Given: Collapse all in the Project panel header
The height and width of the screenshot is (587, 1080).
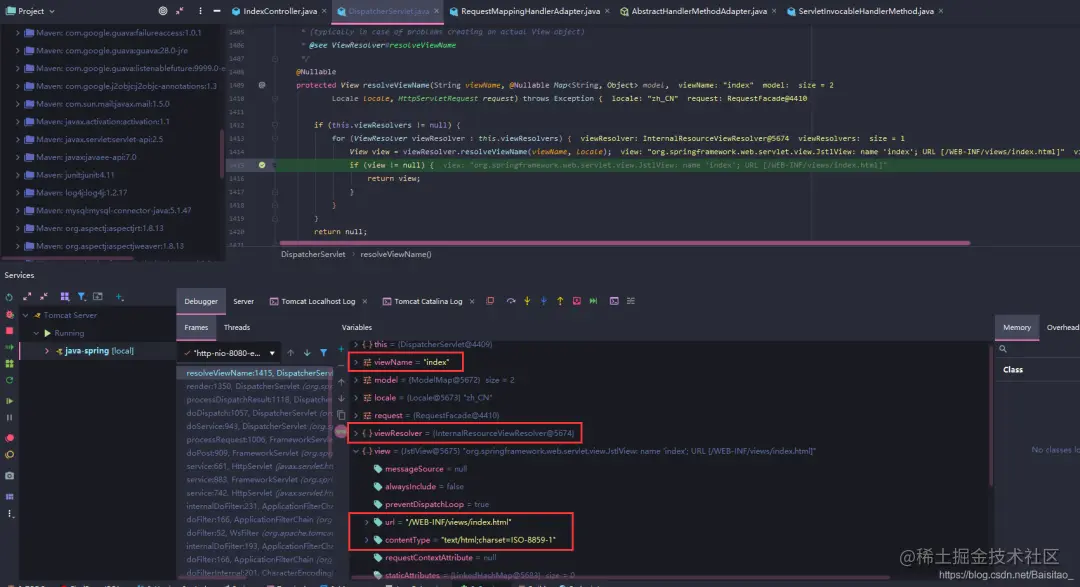Looking at the screenshot, I should point(180,11).
